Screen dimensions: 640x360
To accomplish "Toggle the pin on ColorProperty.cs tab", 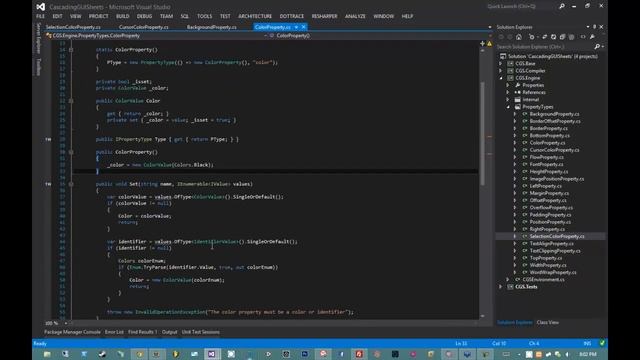I will coord(296,27).
